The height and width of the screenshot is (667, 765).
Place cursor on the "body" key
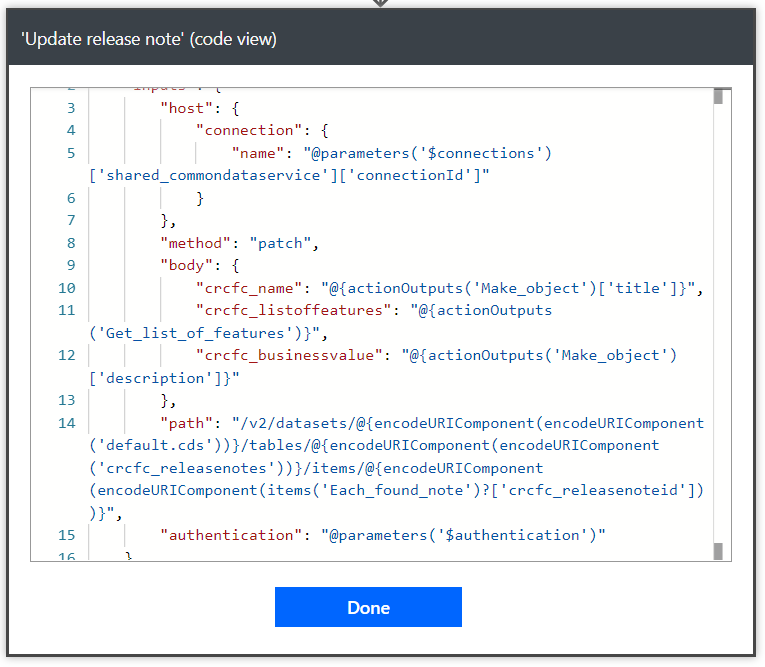tap(187, 265)
